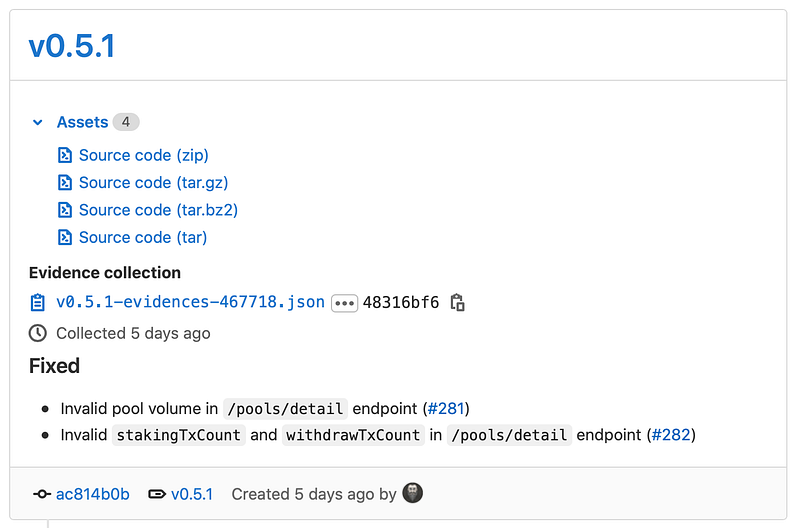Viewport: 800px width, 528px height.
Task: Copy the 48316bf6 hash with the clipboard icon
Action: click(x=457, y=302)
